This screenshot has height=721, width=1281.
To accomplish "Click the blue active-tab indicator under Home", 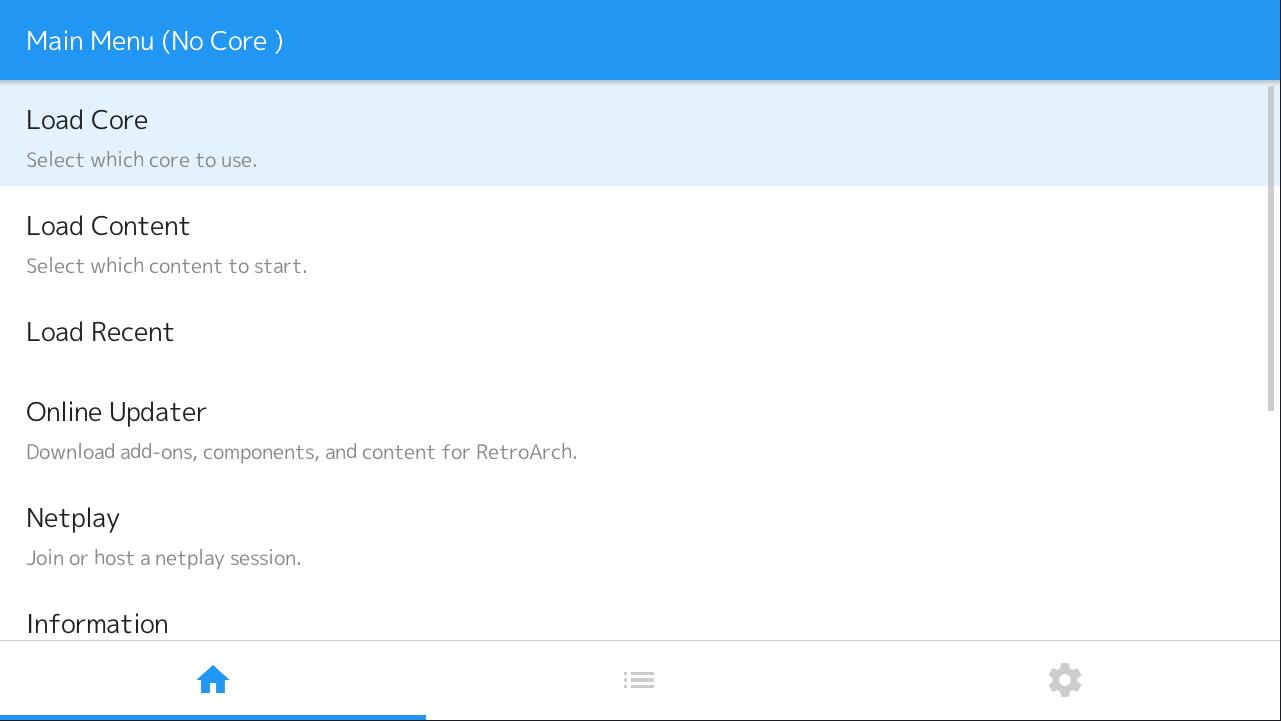I will click(213, 716).
